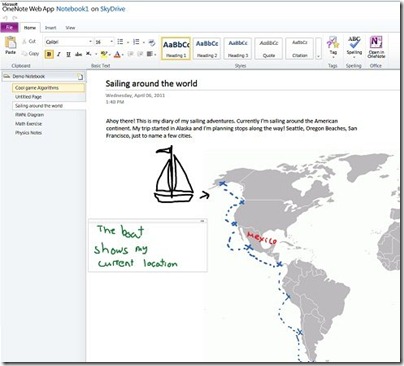Apply strikethrough formatting
This screenshot has height=366, width=404.
click(x=78, y=54)
